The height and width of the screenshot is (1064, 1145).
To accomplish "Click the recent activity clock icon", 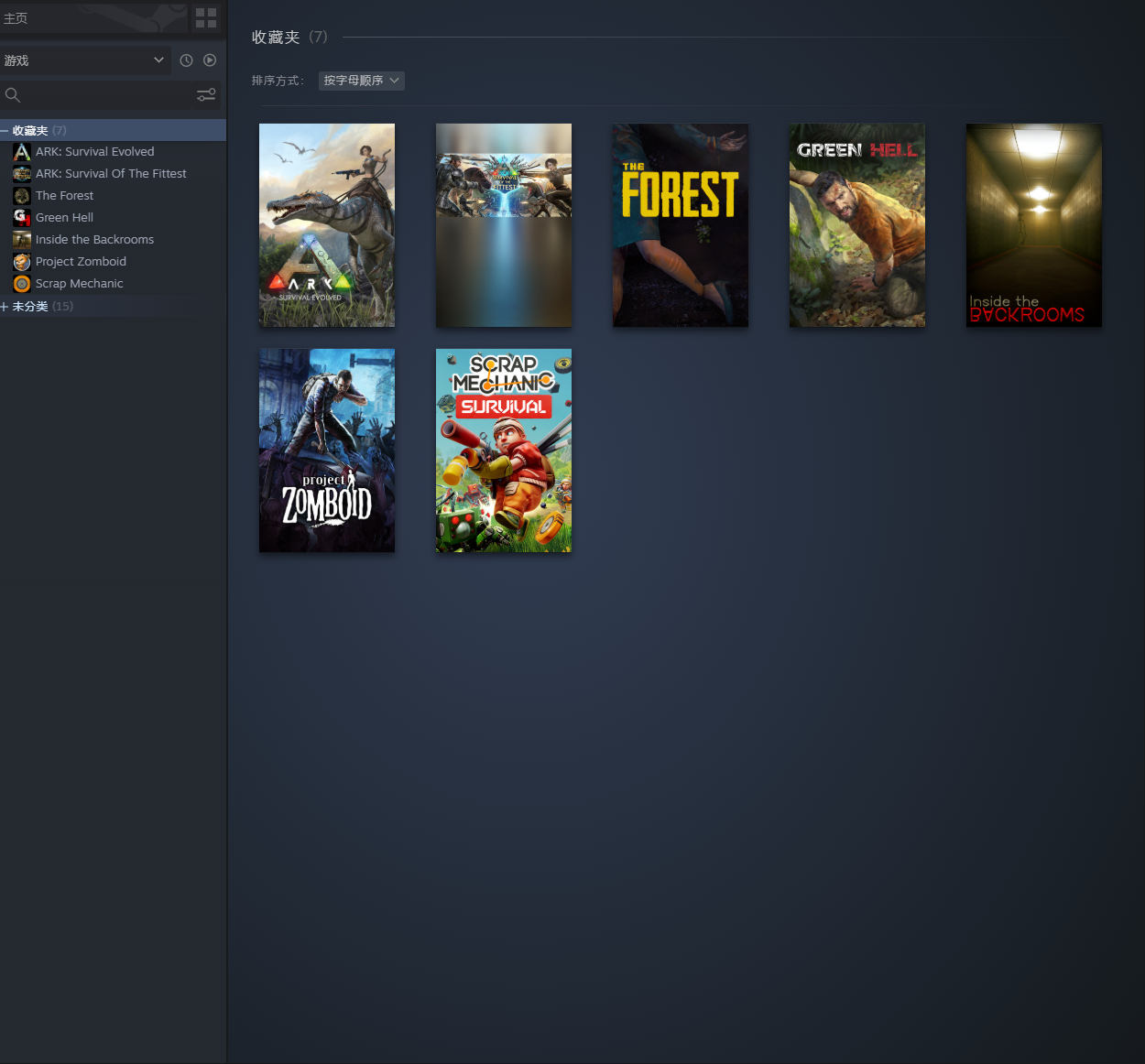I will [x=186, y=60].
